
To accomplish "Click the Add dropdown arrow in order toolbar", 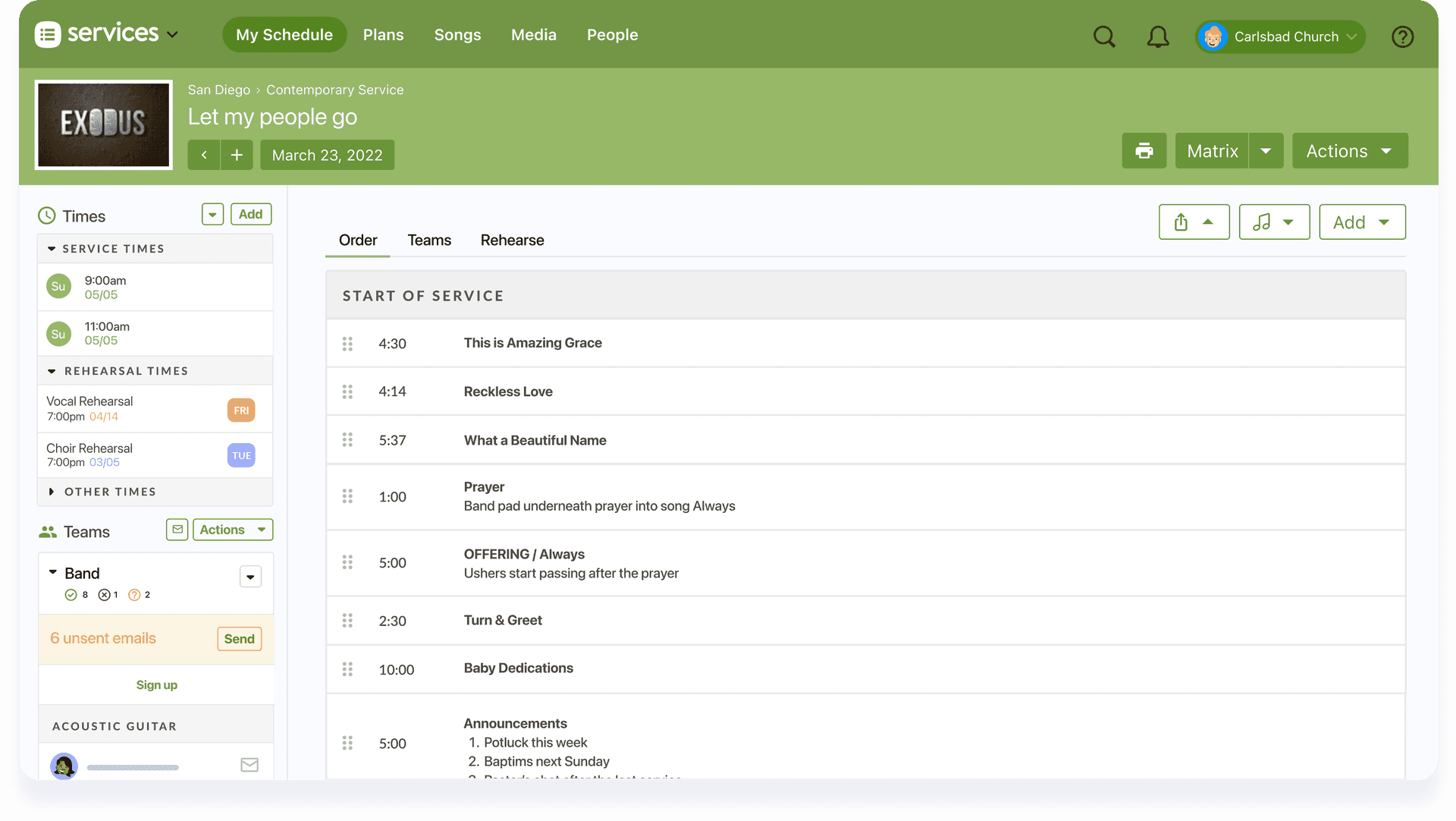I will (1385, 221).
